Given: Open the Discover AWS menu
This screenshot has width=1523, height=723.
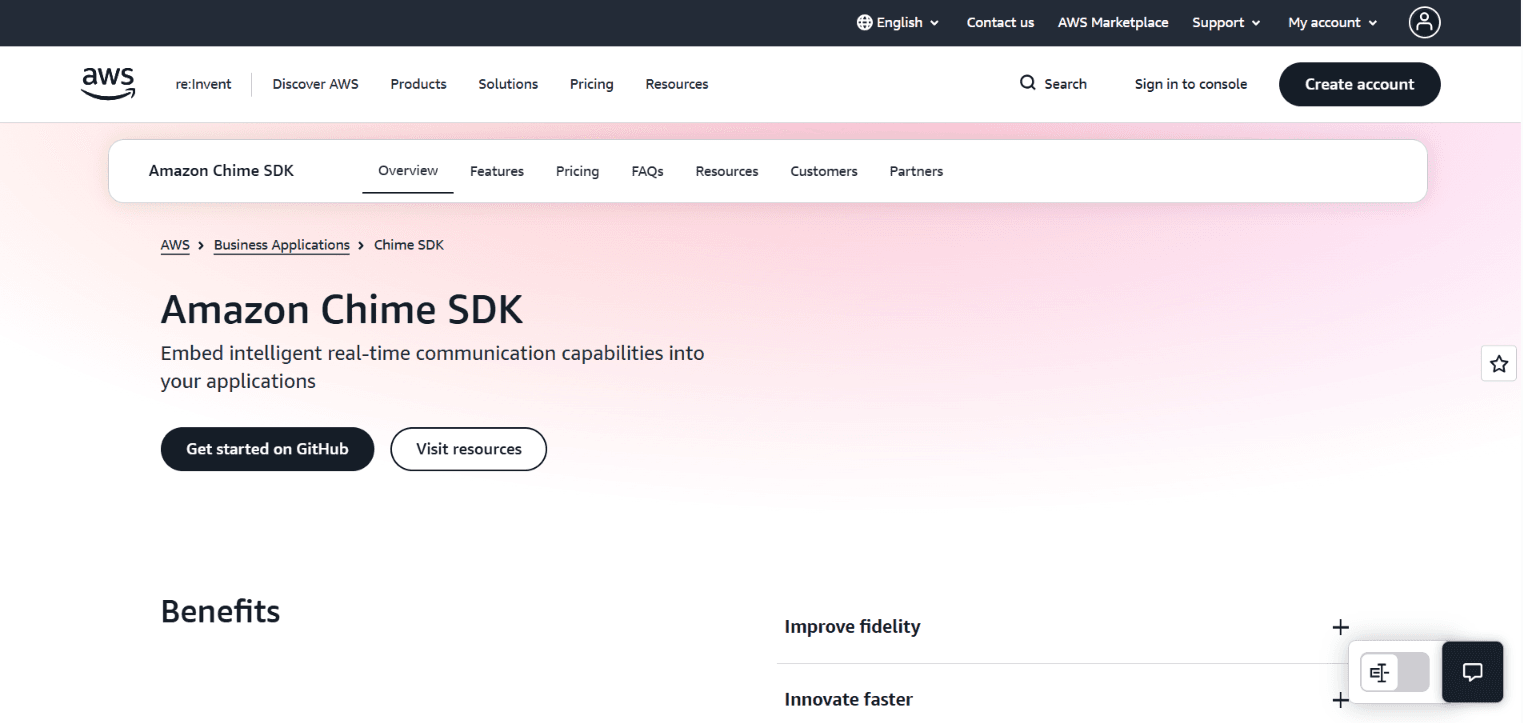Looking at the screenshot, I should (x=315, y=84).
